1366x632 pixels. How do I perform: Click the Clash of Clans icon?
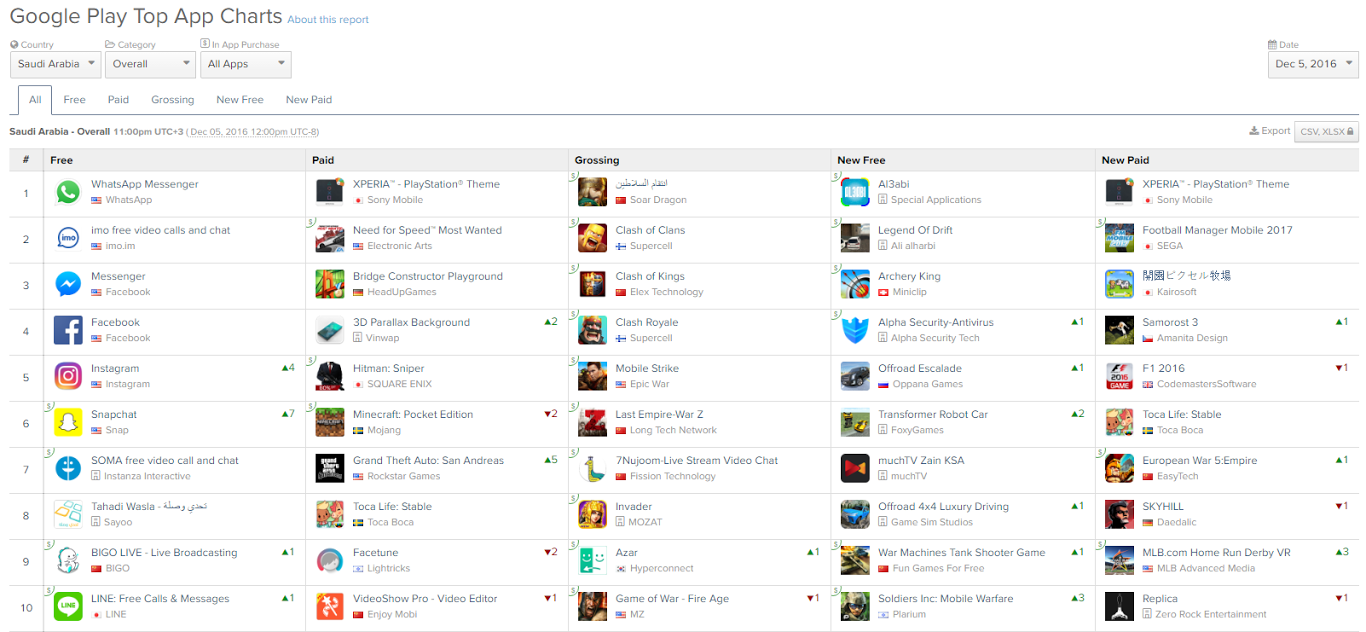(592, 238)
